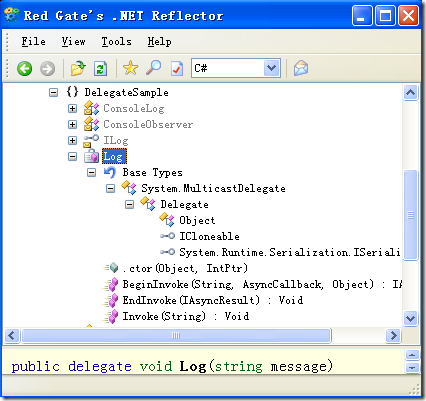
Task: Select the System.MulticastDelegate text
Action: click(x=213, y=188)
